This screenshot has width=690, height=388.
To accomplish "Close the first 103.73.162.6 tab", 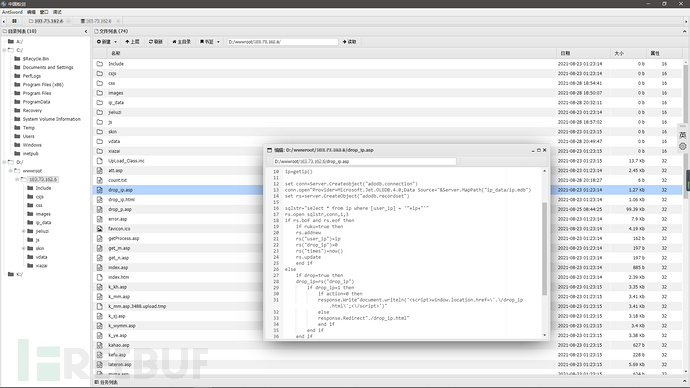I will (x=68, y=21).
